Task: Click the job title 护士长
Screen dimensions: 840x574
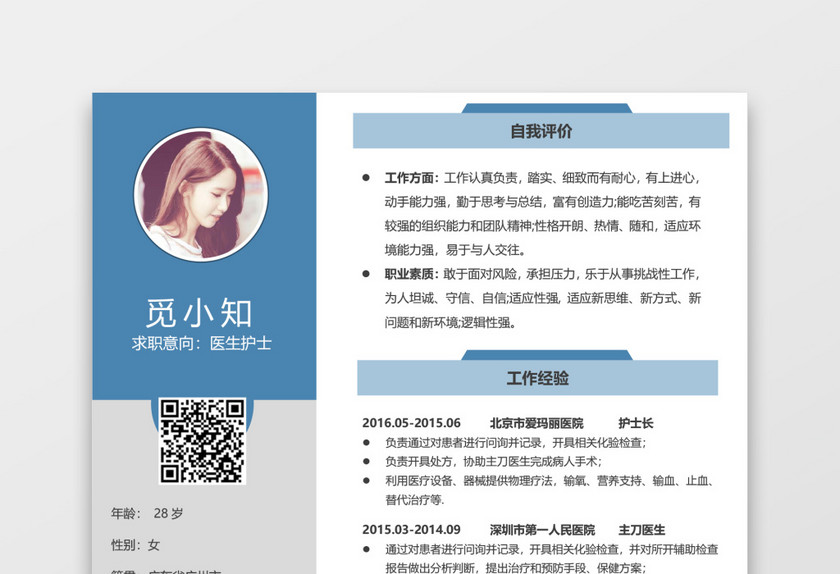Action: pyautogui.click(x=636, y=423)
